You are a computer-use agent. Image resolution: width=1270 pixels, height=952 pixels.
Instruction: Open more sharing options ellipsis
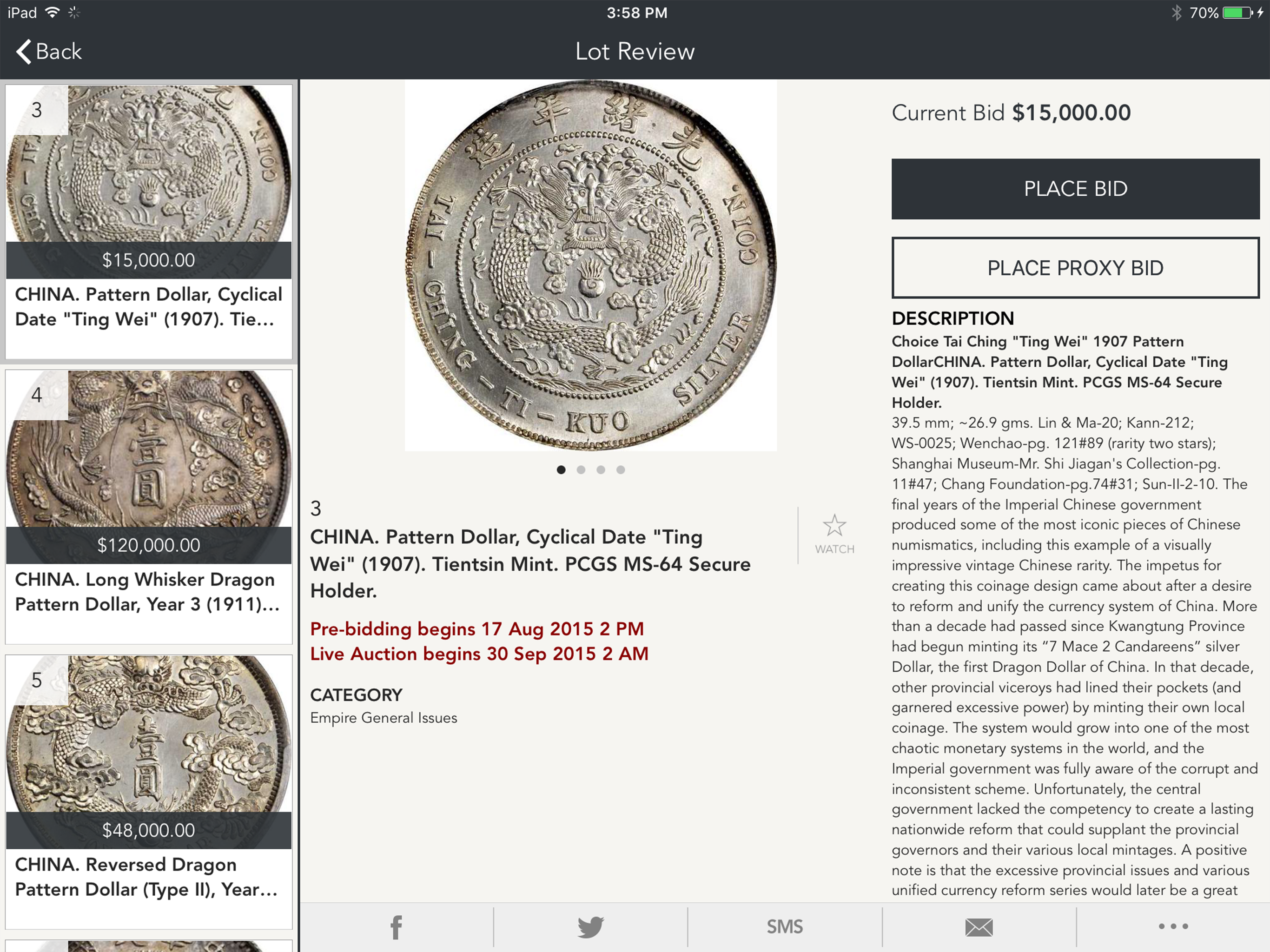coord(1173,927)
